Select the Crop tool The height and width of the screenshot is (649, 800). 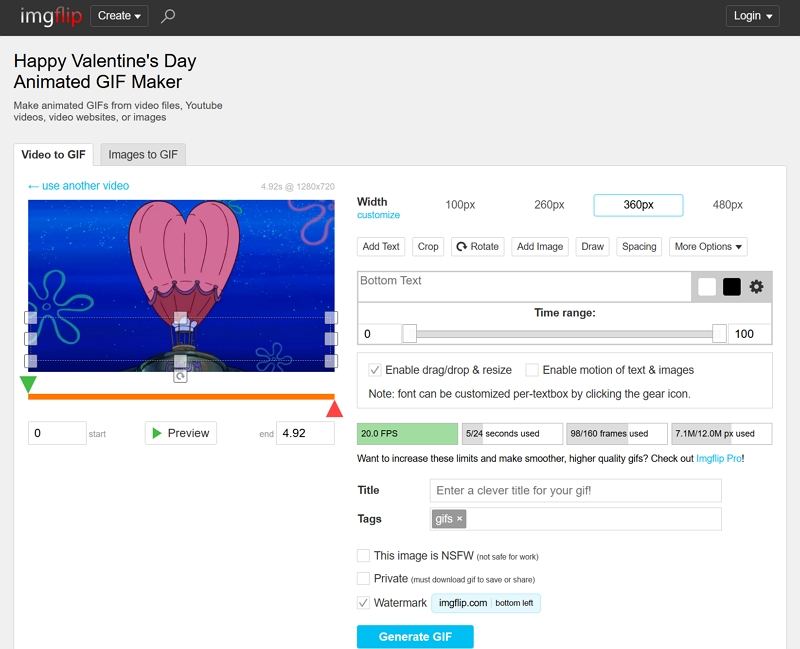tap(428, 246)
